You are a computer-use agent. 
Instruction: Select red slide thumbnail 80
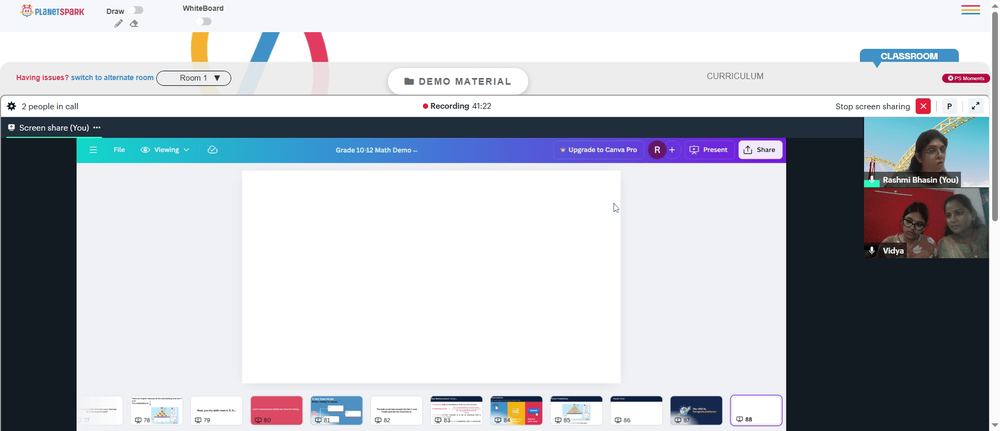[276, 411]
